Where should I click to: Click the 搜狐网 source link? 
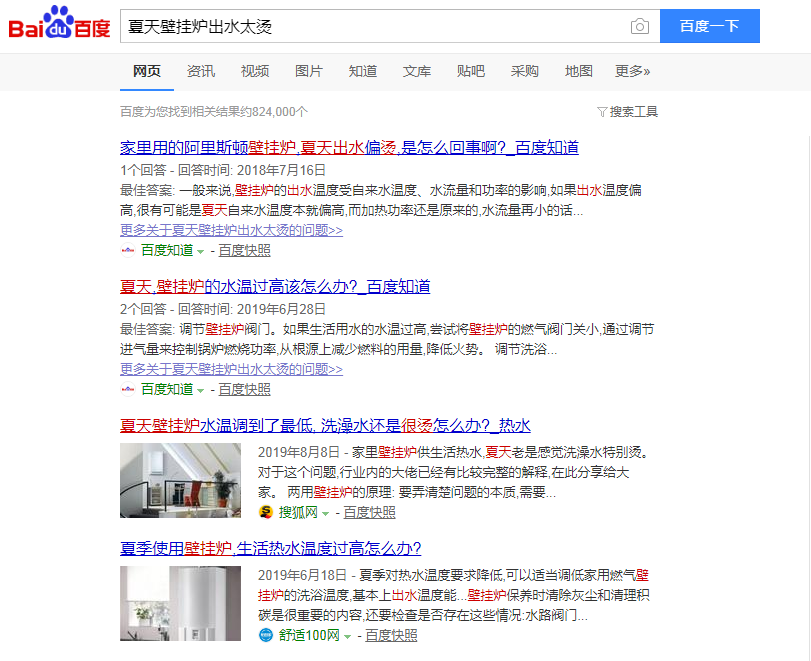click(x=298, y=513)
